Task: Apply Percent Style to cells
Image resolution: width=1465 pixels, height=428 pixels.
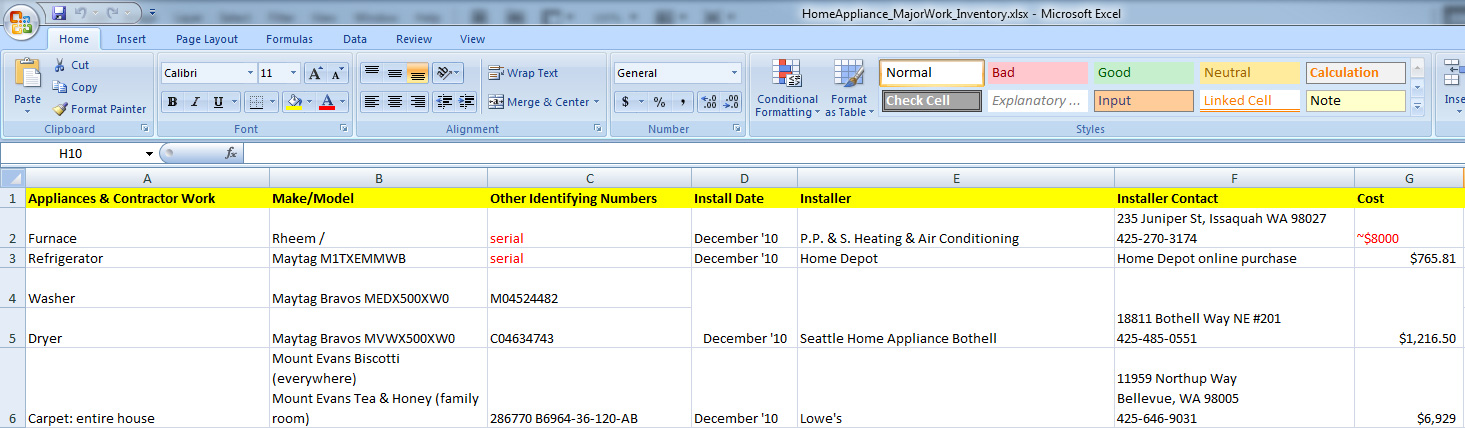Action: 659,102
